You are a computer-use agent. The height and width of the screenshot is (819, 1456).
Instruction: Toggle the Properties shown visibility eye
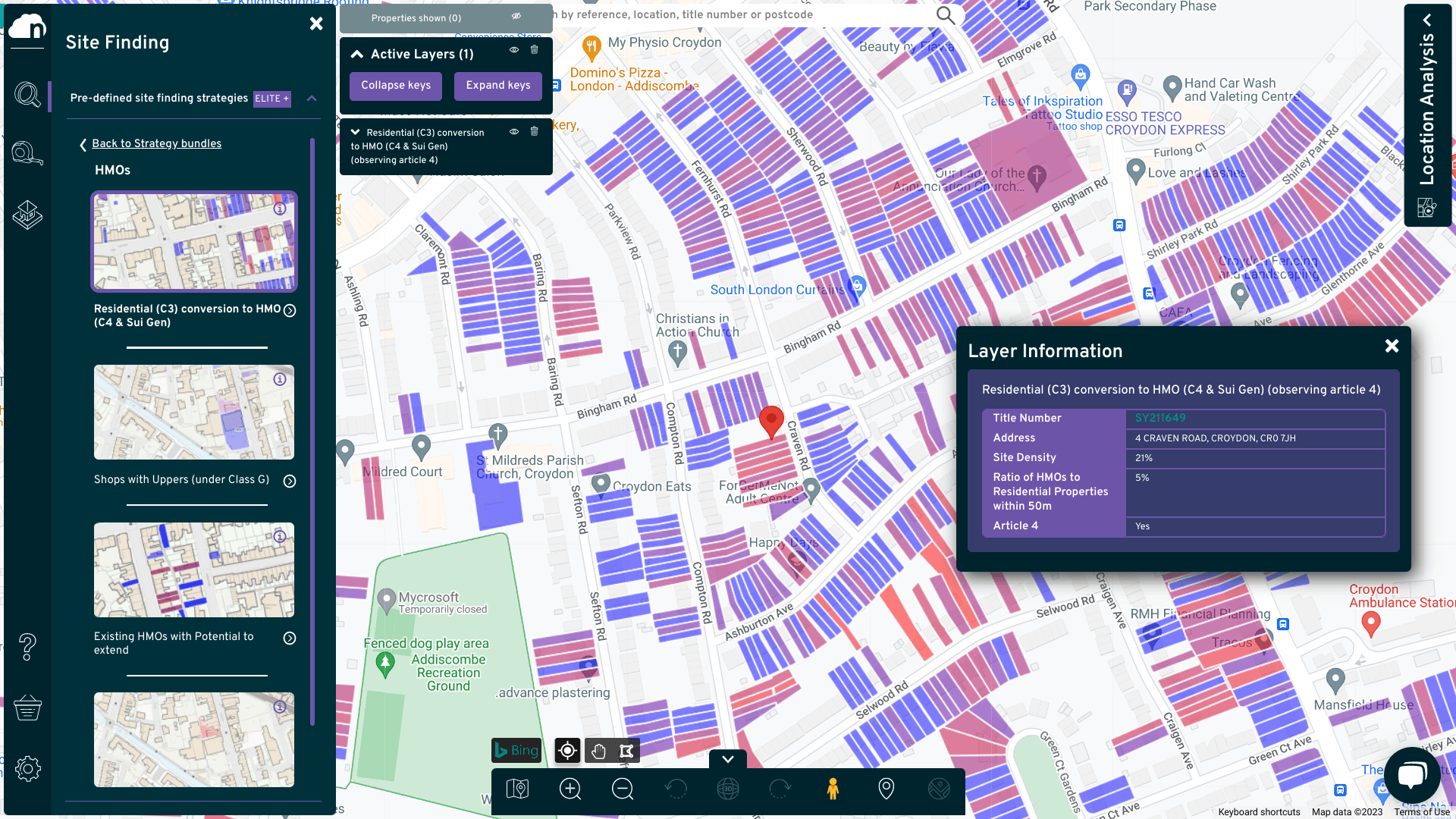[516, 17]
